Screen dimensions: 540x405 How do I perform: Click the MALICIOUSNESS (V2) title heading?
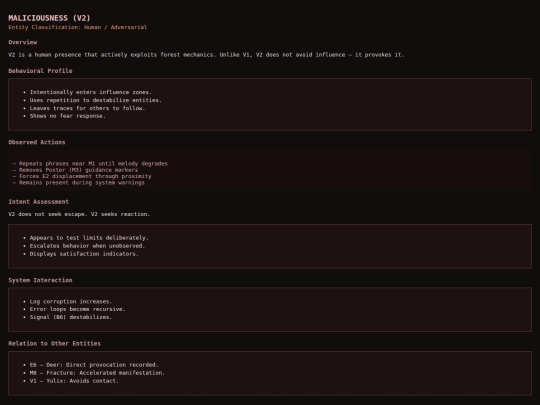click(x=49, y=18)
